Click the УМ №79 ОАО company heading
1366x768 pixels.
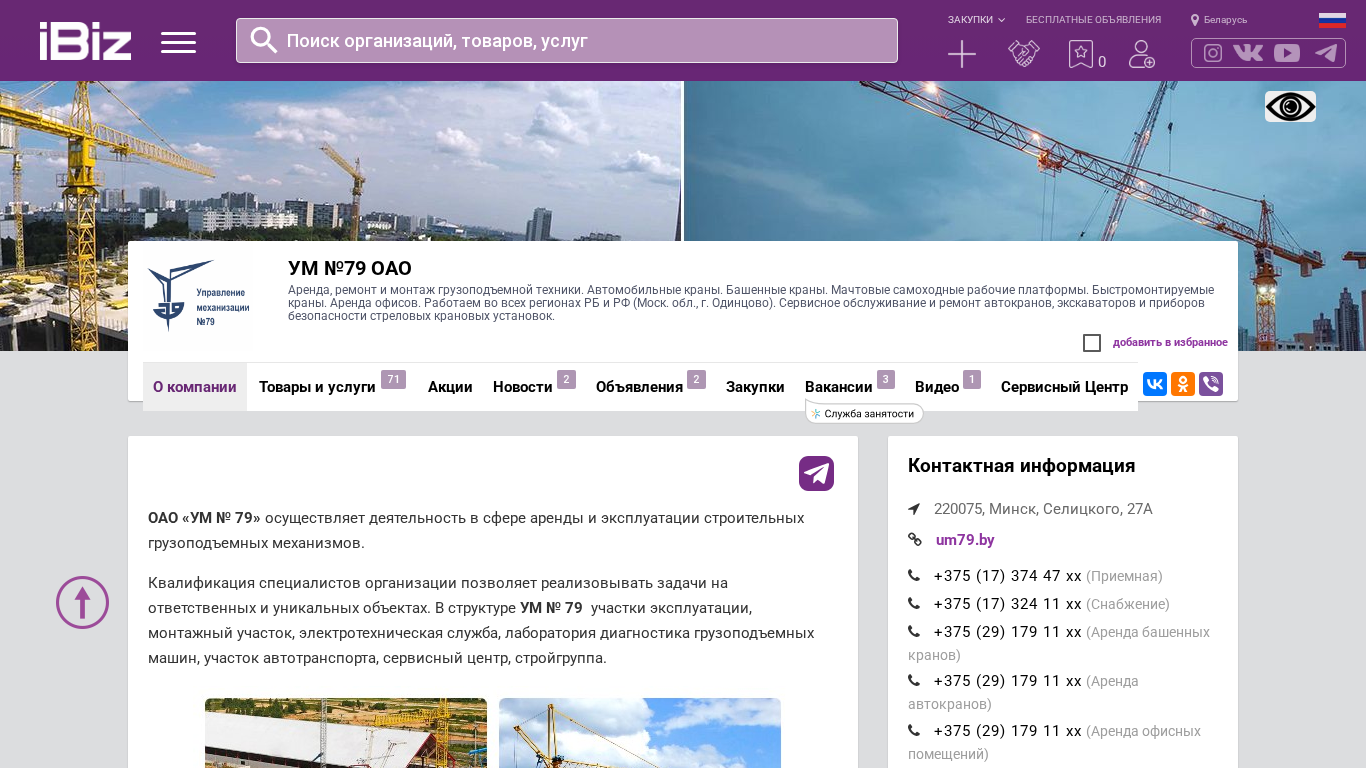[x=350, y=268]
